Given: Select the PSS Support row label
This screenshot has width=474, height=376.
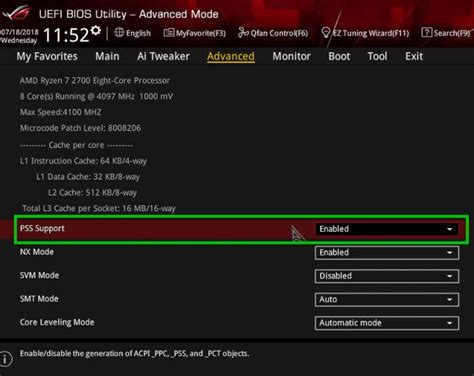Looking at the screenshot, I should pos(42,229).
